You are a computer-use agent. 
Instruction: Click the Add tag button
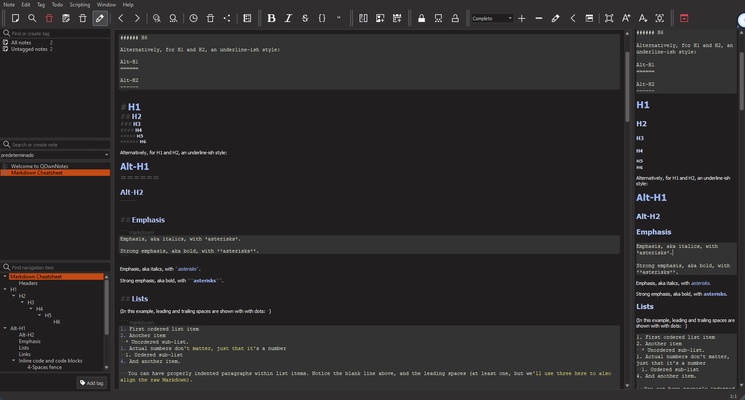tap(92, 383)
